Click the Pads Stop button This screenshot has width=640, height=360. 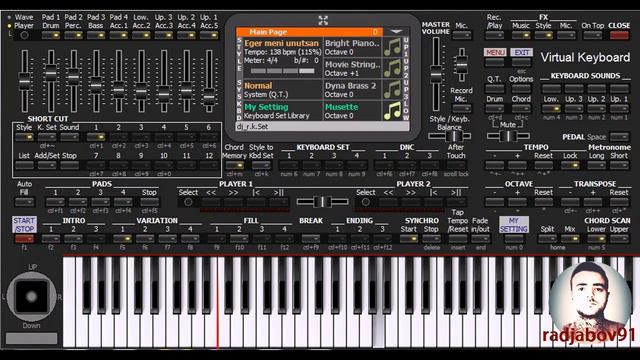point(149,202)
